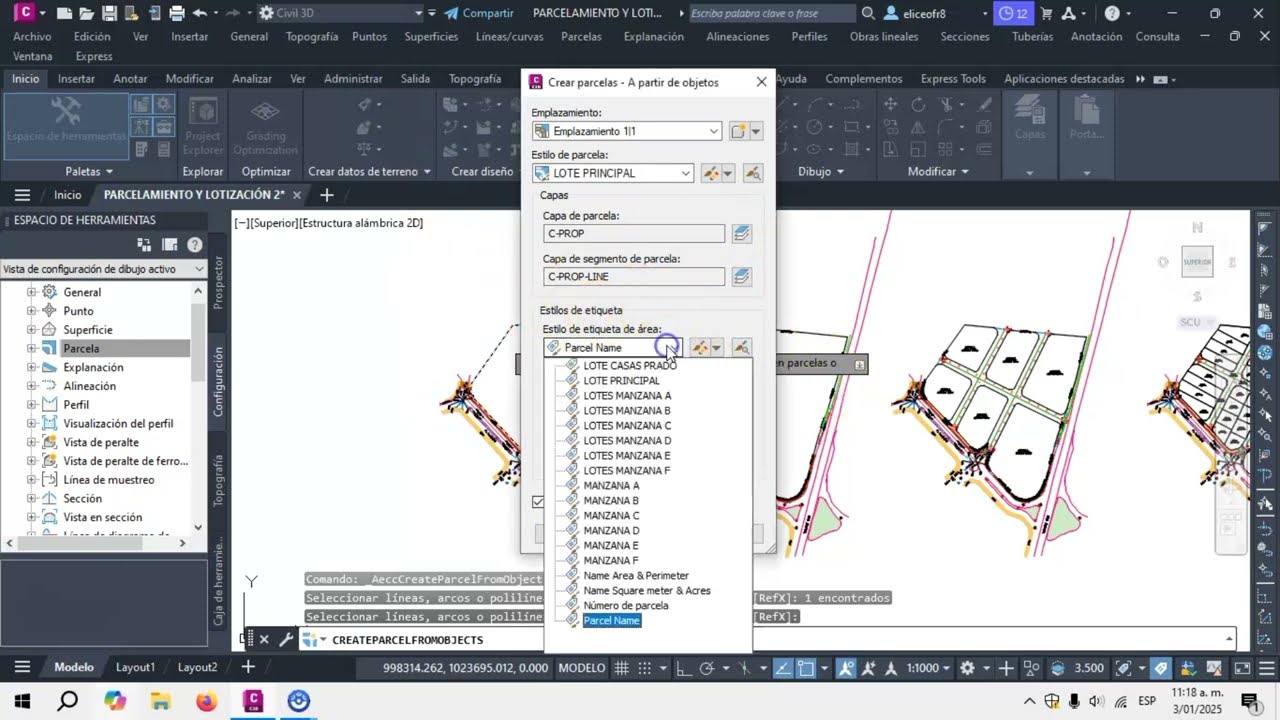Click the Capas layers ribbon icon
Viewport: 1280px width, 720px height.
pos(1030,118)
